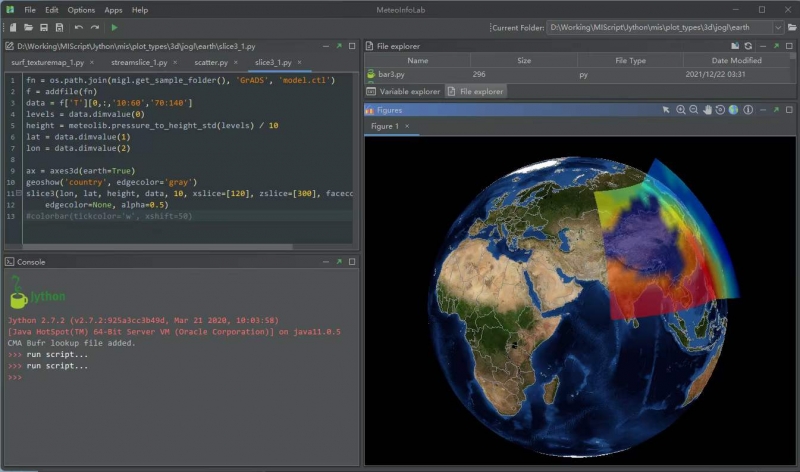Screen dimensions: 800x472
Task: Sort files by Date Modified column
Action: [x=737, y=60]
